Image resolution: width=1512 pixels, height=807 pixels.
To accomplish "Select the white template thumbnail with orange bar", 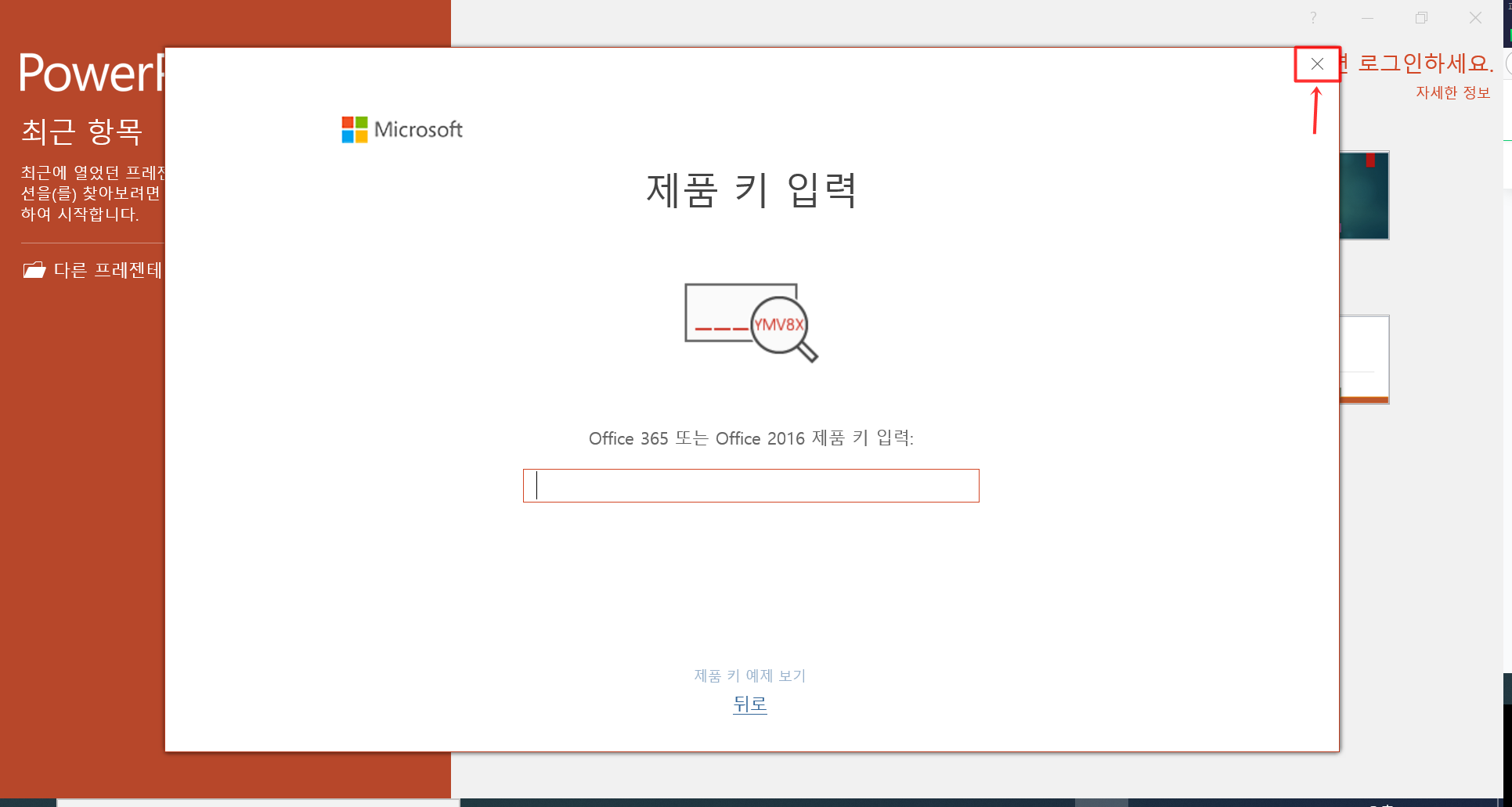I will [1364, 359].
